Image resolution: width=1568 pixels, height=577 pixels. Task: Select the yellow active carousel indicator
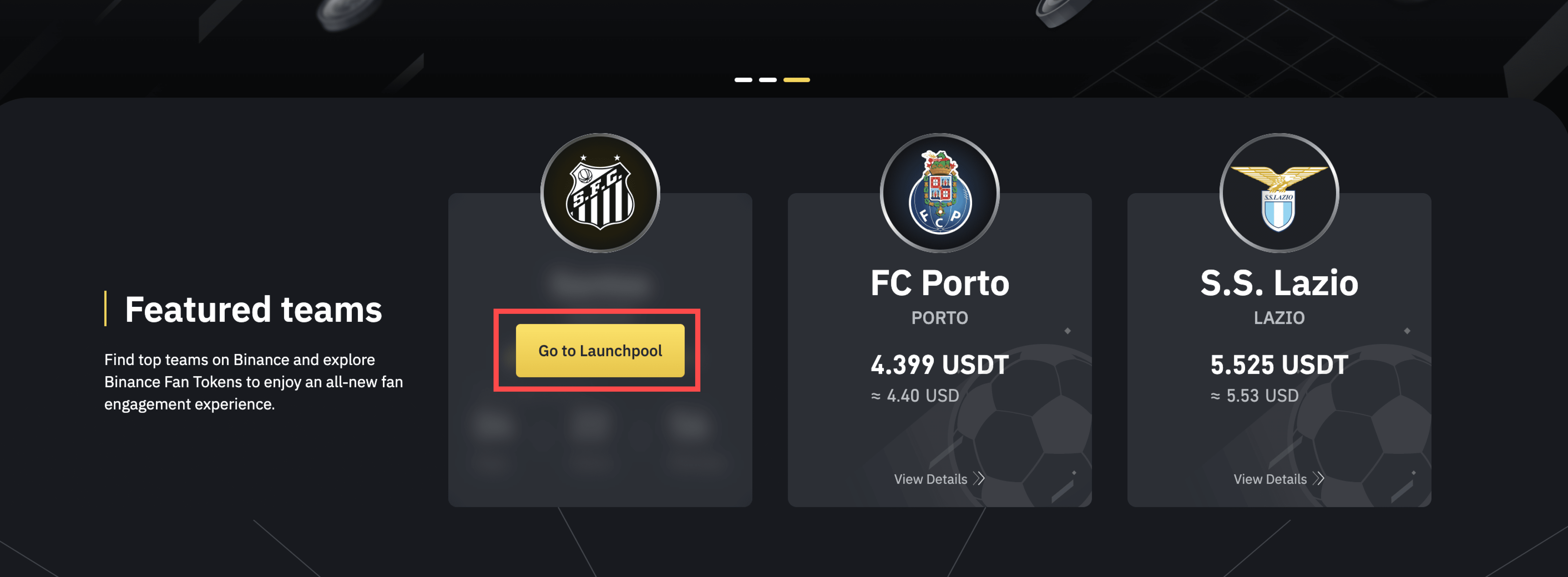[x=796, y=80]
